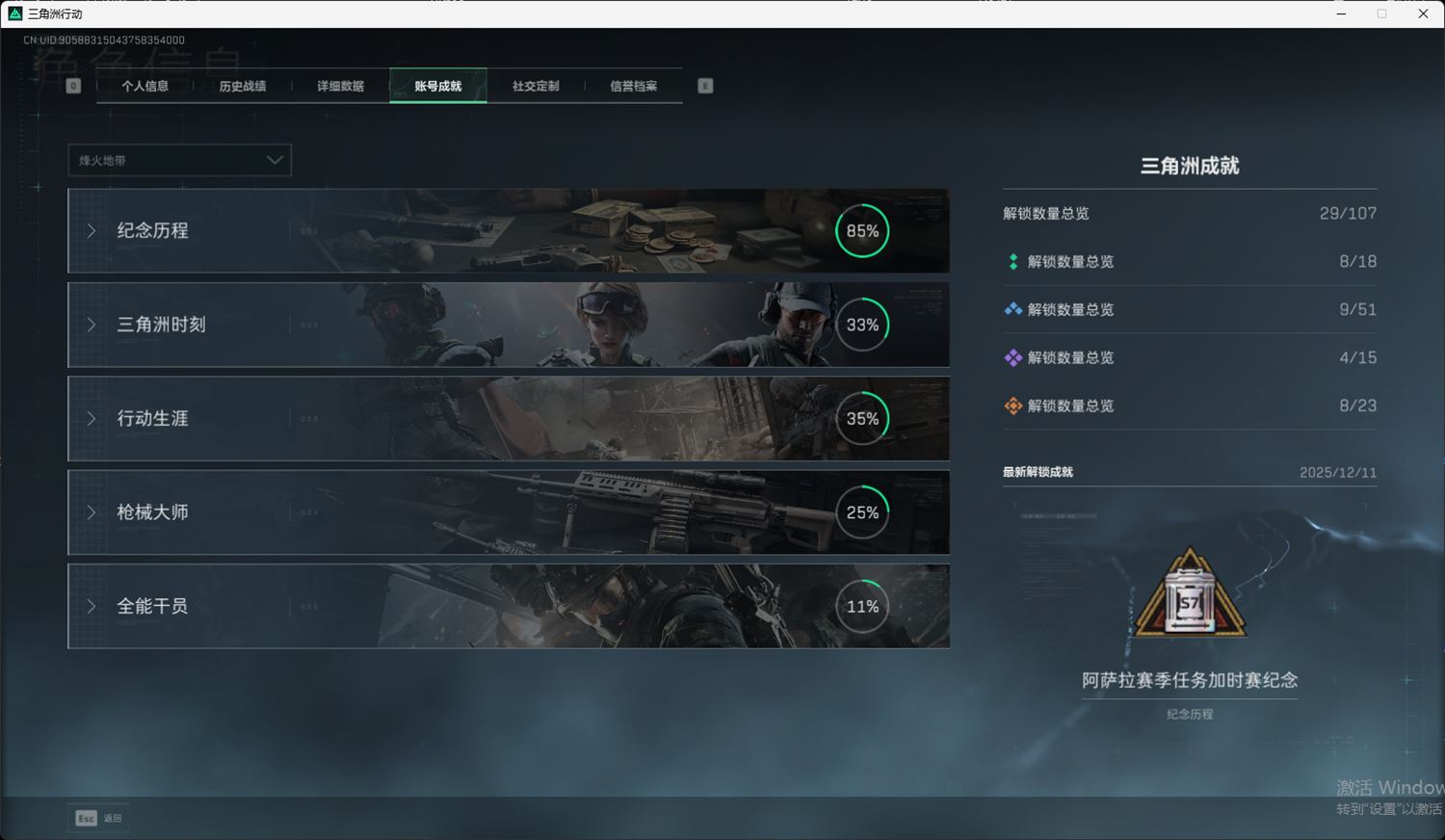Screen dimensions: 1445x840
Task: Expand the 行动生涯 achievement category
Action: (x=152, y=419)
